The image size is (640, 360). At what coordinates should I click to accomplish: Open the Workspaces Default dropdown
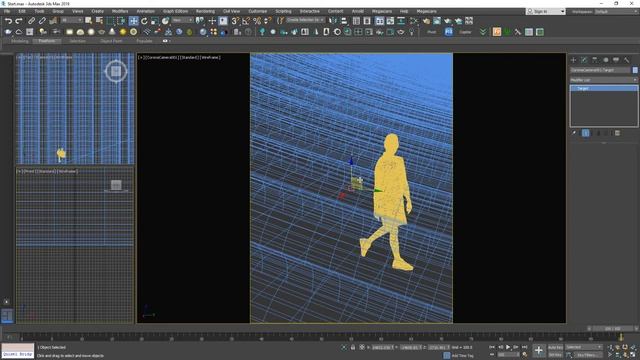pos(616,11)
